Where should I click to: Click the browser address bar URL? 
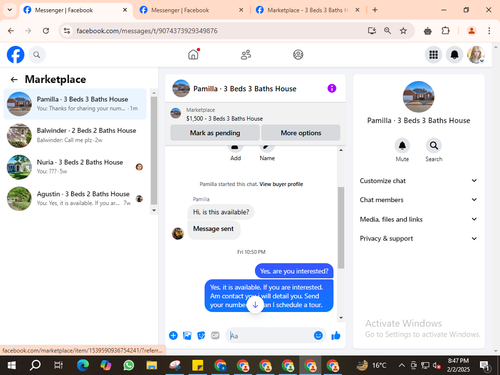[147, 31]
